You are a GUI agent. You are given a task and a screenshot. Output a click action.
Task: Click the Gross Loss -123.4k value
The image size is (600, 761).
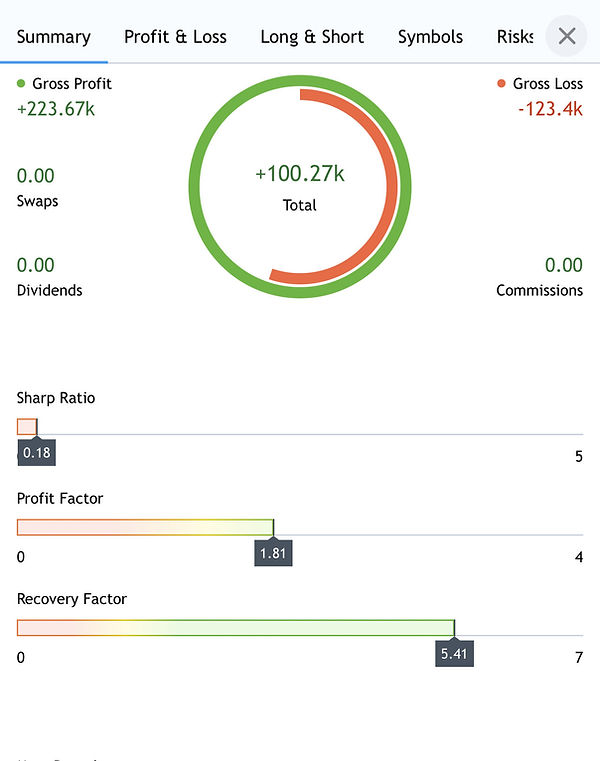pos(550,109)
